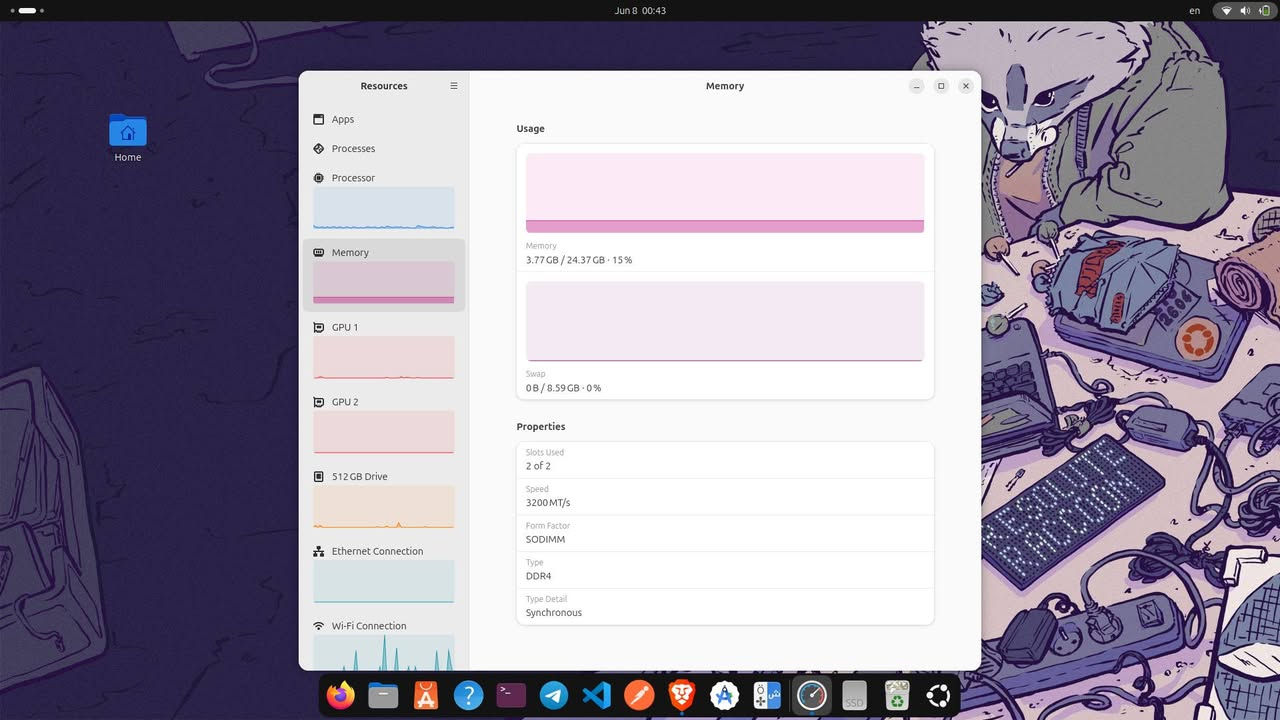
Task: Click the 'Usage' section heading
Action: 530,129
